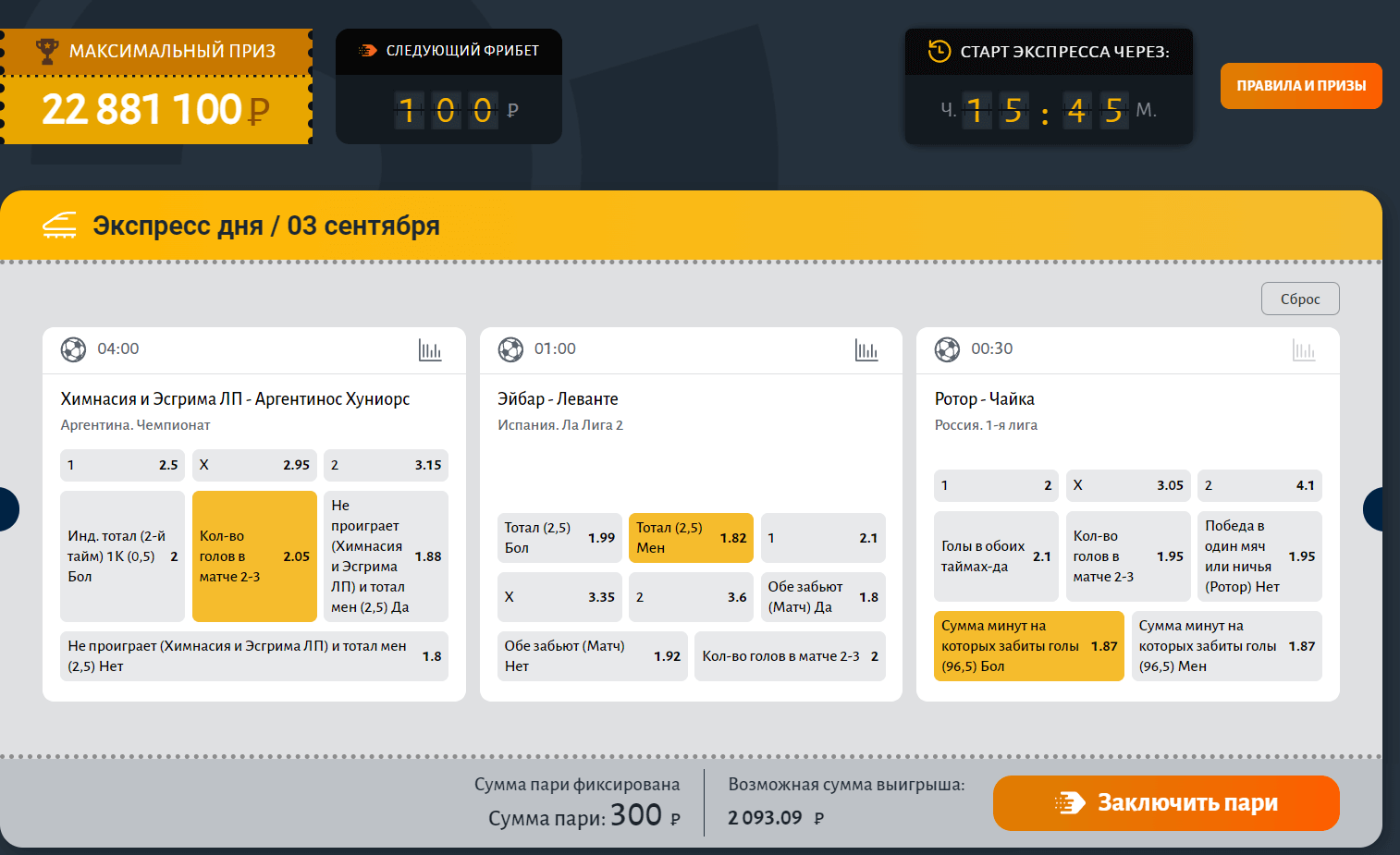The height and width of the screenshot is (855, 1400).
Task: Reset selections with Сброс button
Action: [x=1300, y=299]
